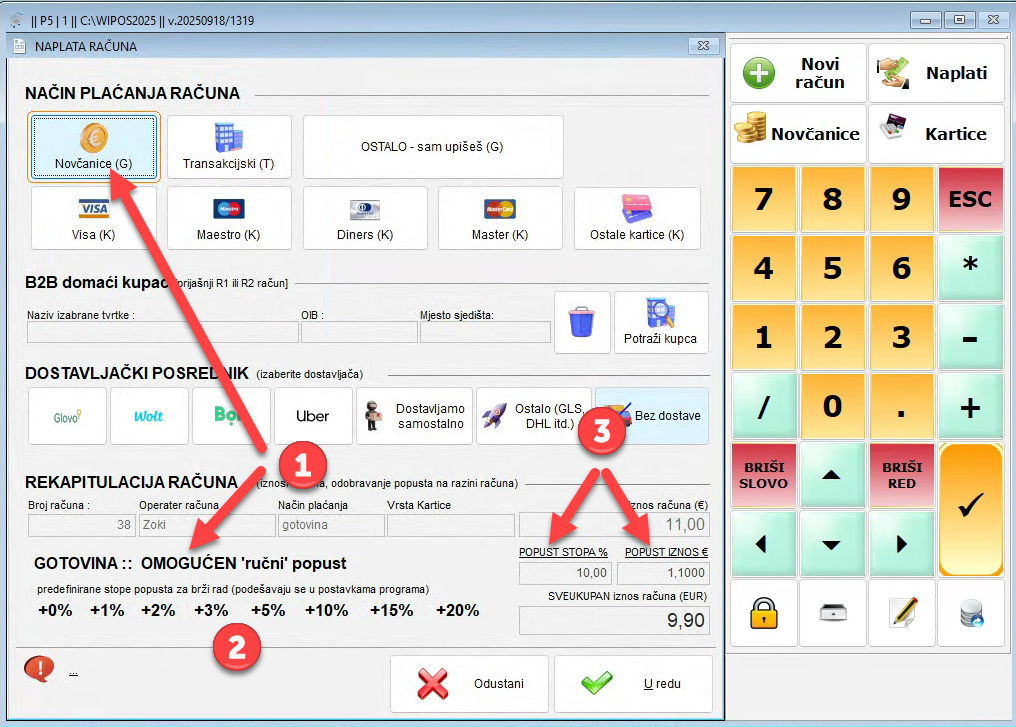Select Visa (K) card payment
This screenshot has width=1016, height=727.
tap(94, 218)
